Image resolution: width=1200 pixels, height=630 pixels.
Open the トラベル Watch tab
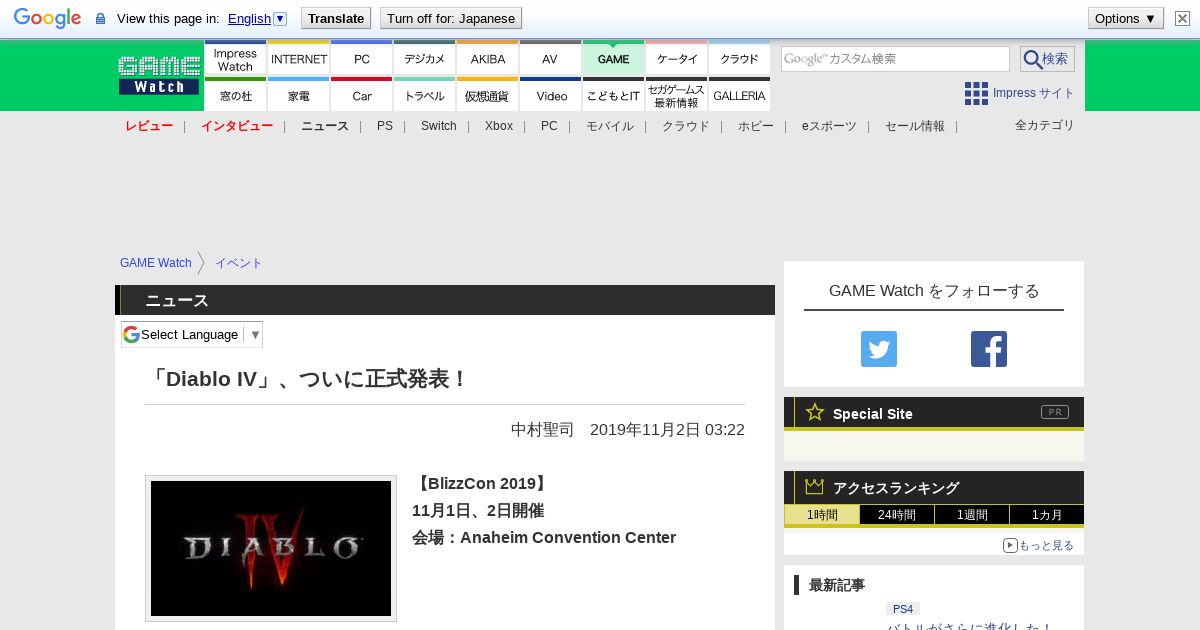point(425,95)
